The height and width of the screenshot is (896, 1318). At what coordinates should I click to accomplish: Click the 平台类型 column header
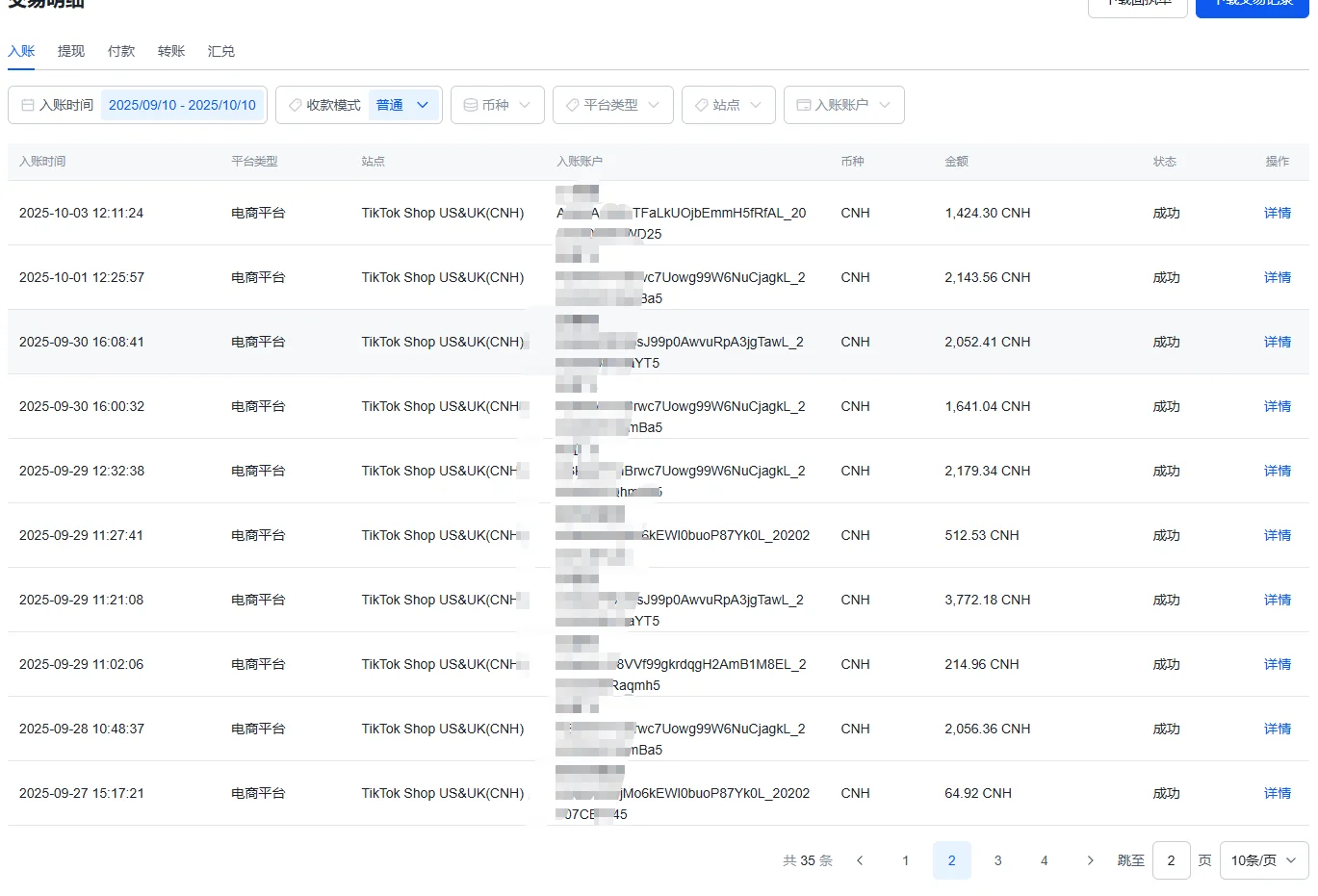click(254, 162)
